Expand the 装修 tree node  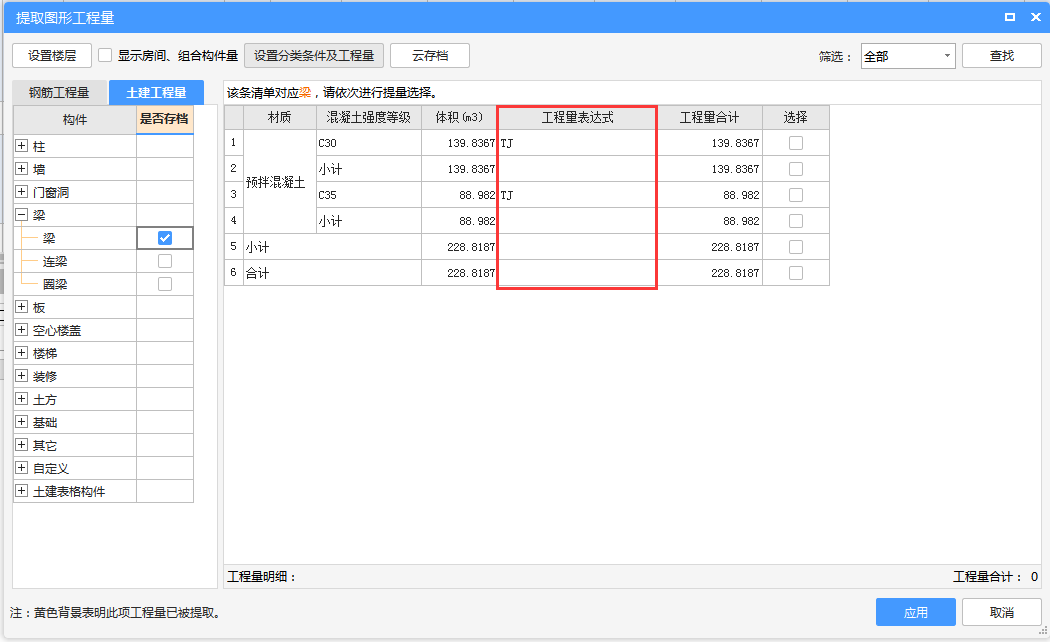click(x=22, y=376)
